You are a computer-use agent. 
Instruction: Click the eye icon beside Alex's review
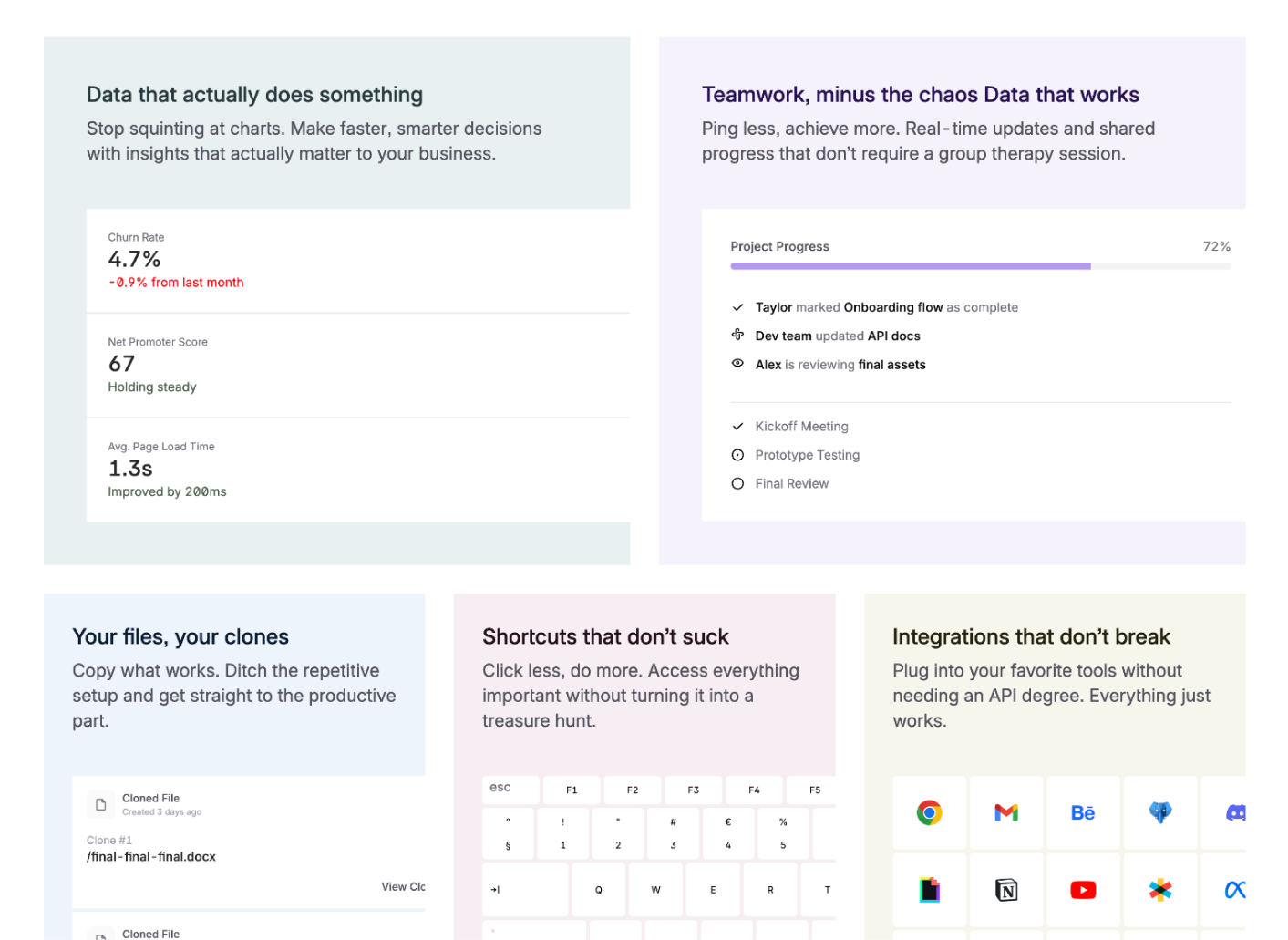tap(737, 364)
